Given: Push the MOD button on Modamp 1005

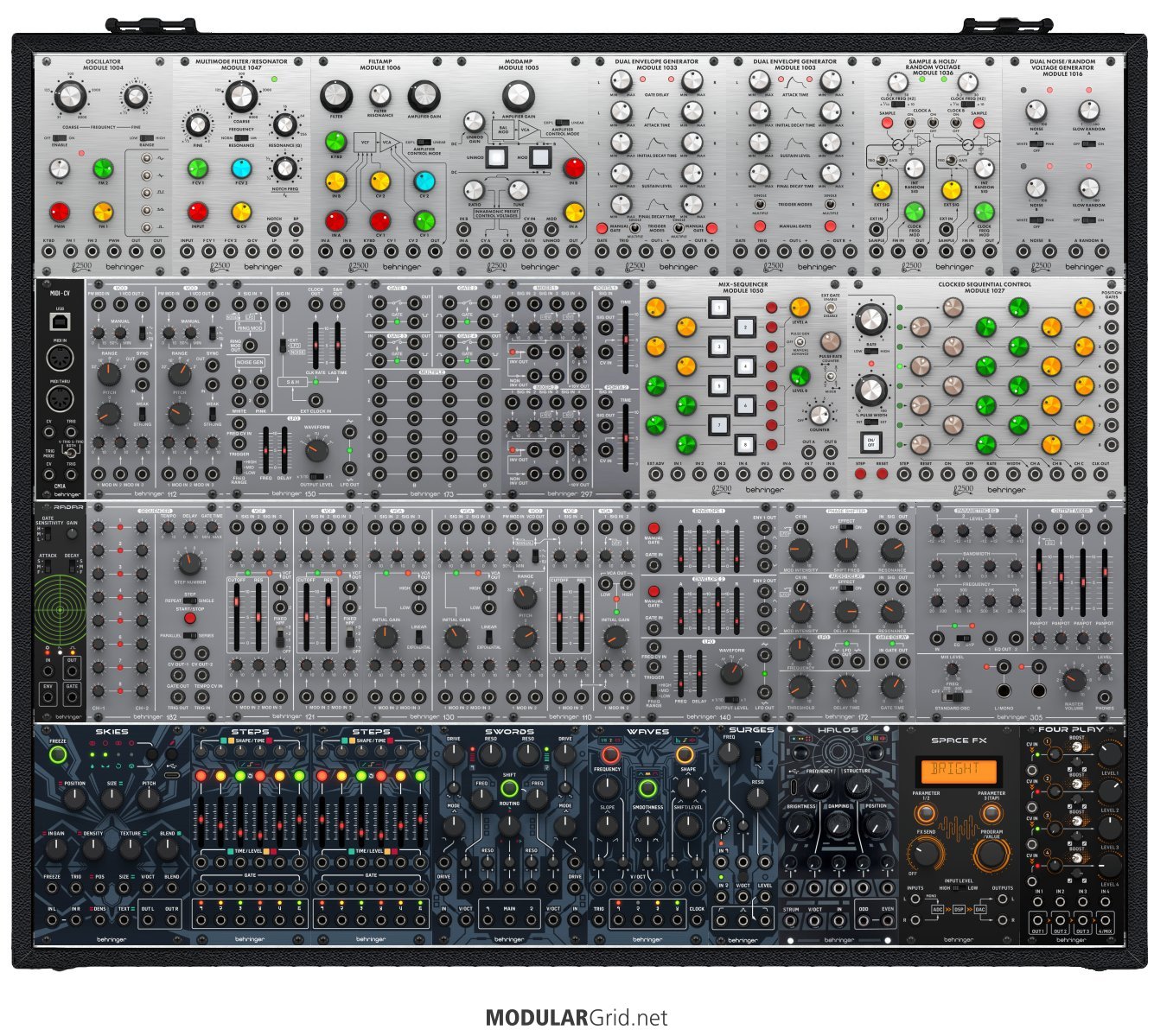Looking at the screenshot, I should point(539,158).
